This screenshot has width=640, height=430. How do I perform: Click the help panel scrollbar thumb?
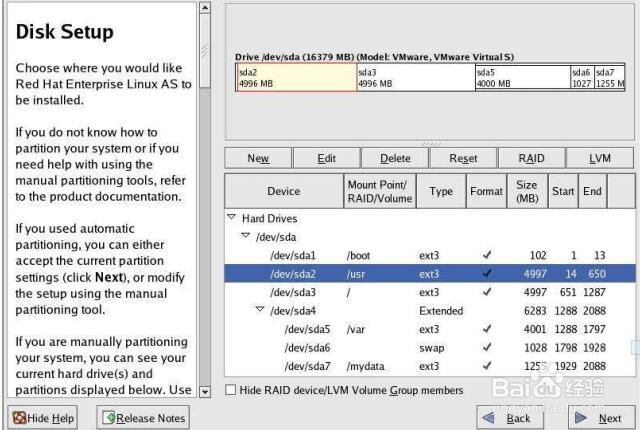(x=205, y=51)
